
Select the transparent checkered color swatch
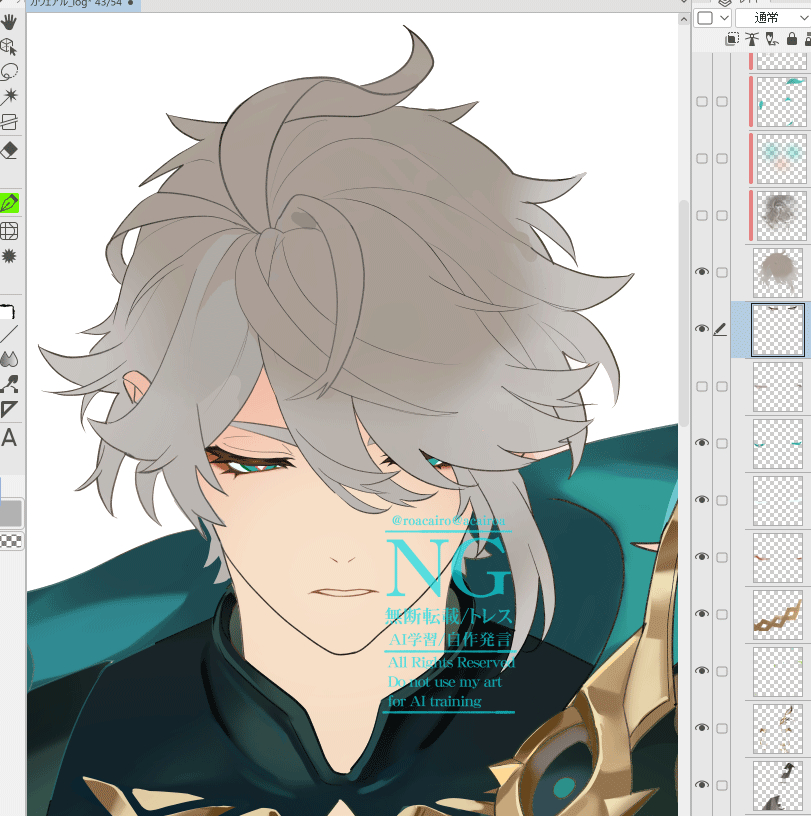(10, 541)
